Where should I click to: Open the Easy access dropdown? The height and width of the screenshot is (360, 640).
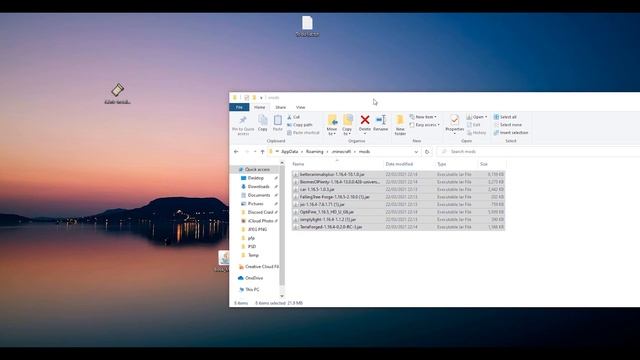coord(425,125)
